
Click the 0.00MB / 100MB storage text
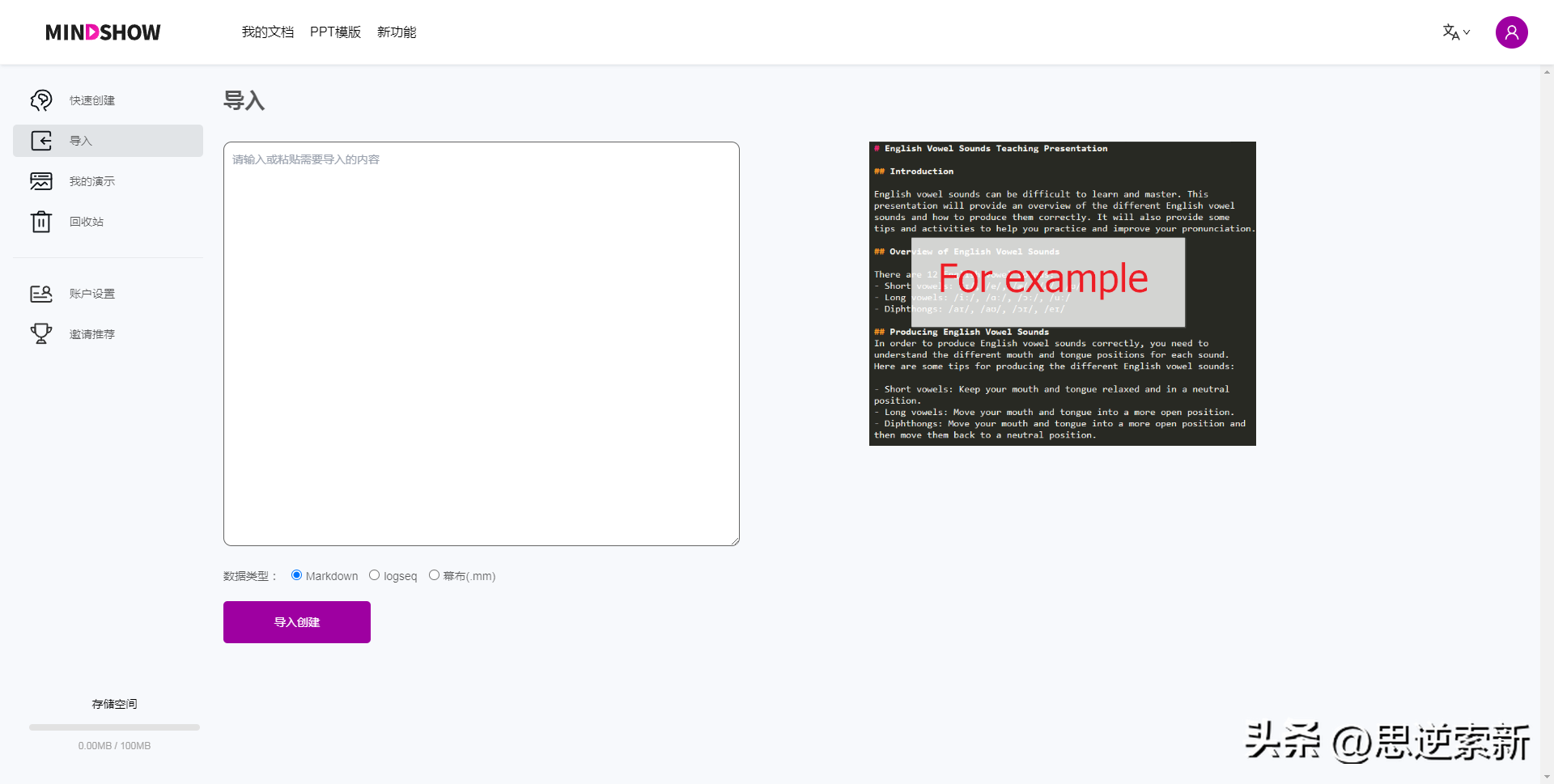114,746
